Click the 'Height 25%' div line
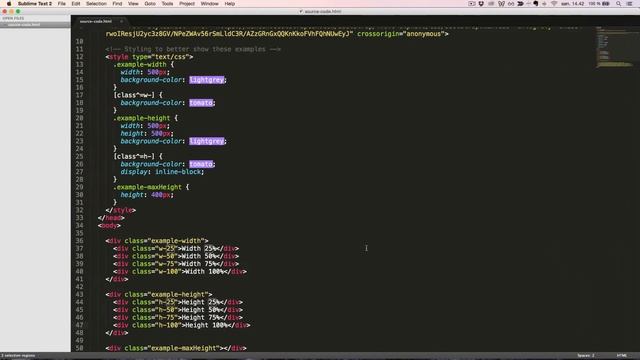 pos(178,302)
